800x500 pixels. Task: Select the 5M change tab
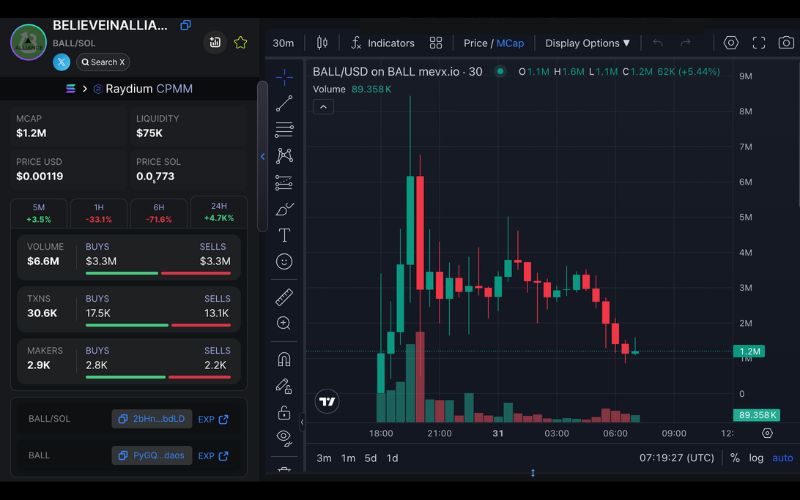point(39,213)
